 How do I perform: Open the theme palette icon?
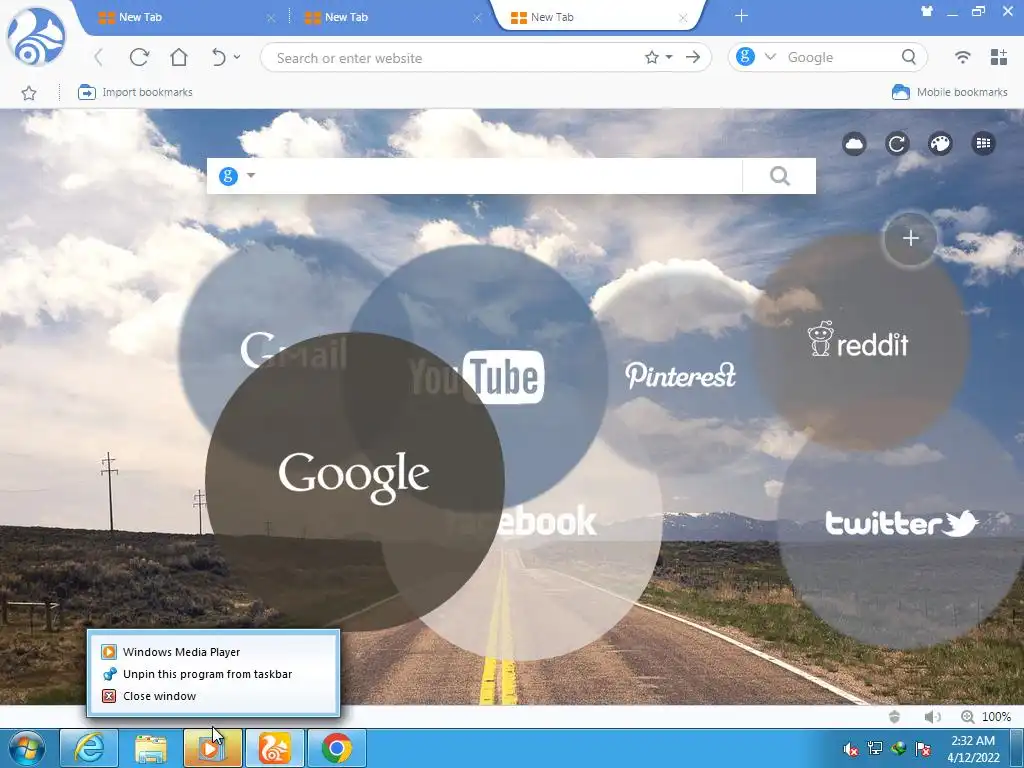coord(940,143)
